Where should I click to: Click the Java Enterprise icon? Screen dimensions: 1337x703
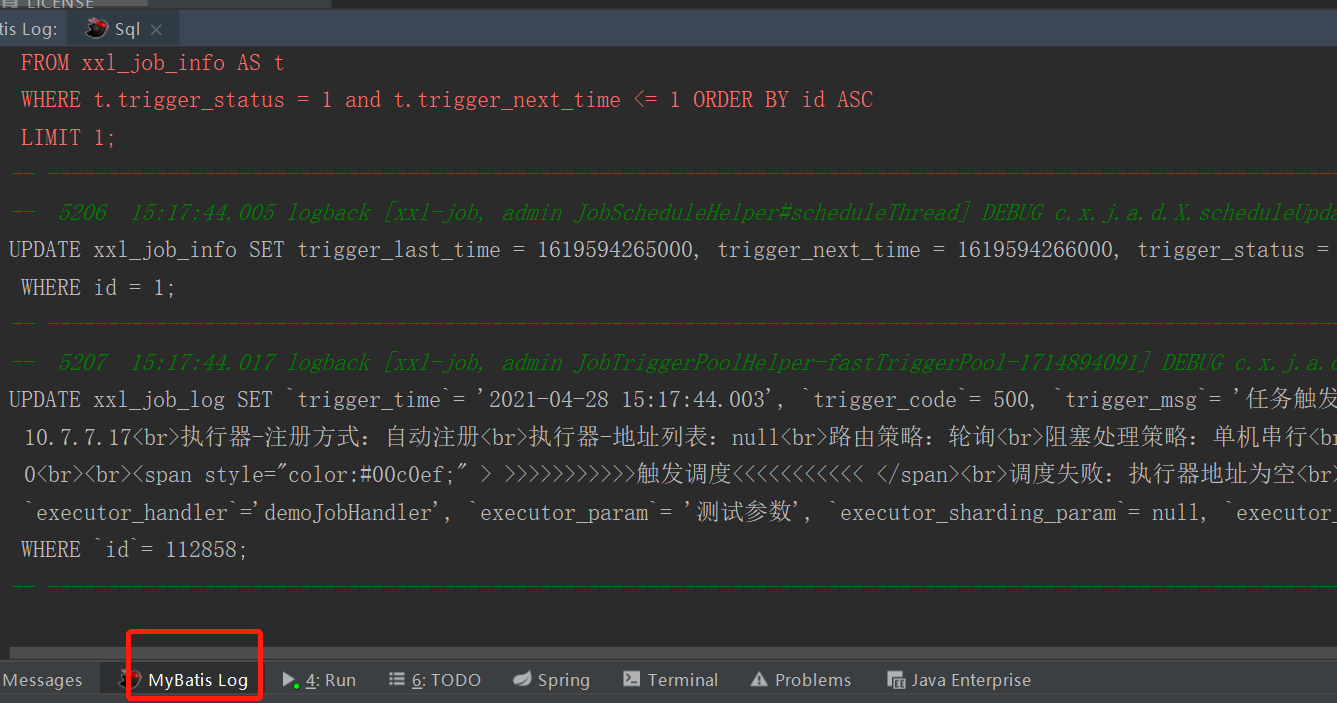[896, 680]
